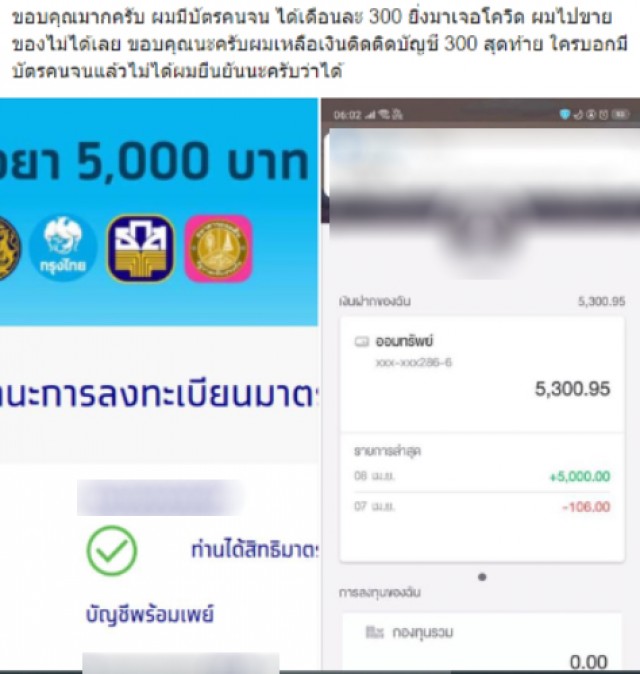Click the pink Government Savings Bank logo

(x=218, y=248)
